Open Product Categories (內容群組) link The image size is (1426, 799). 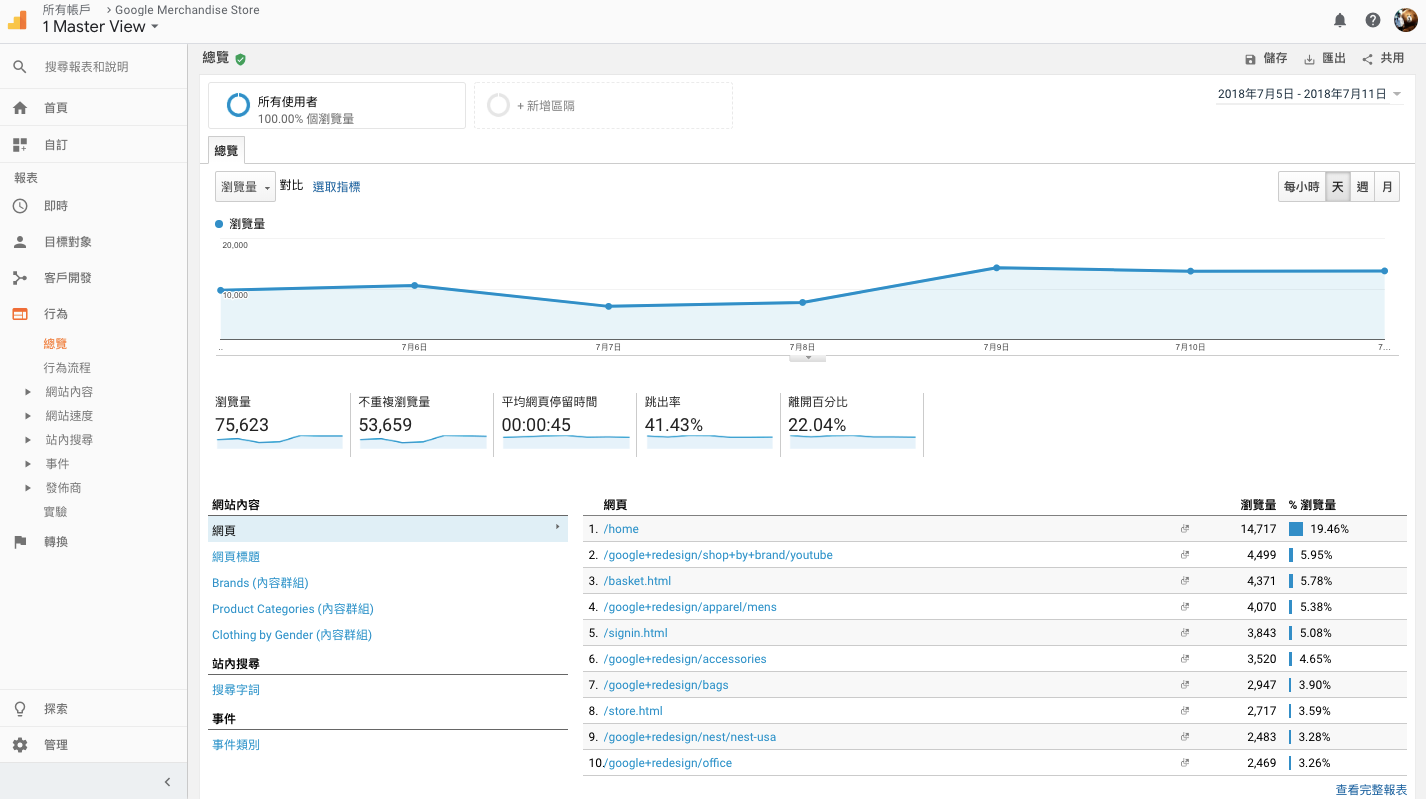coord(293,609)
